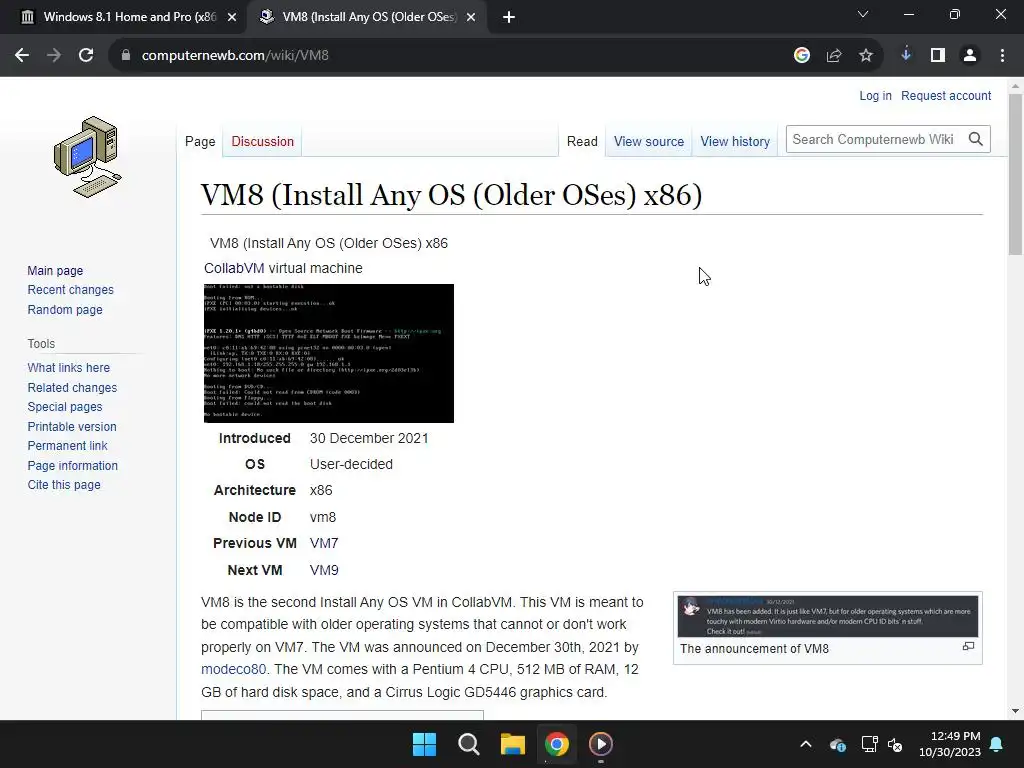Open the Chrome downloads icon

click(x=906, y=55)
